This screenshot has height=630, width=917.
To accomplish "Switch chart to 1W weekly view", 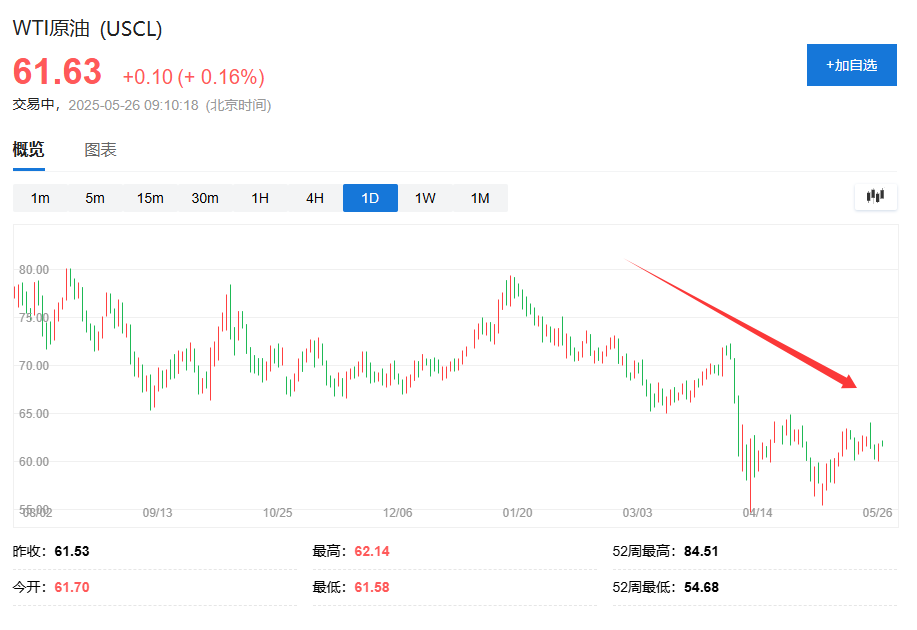I will (425, 198).
